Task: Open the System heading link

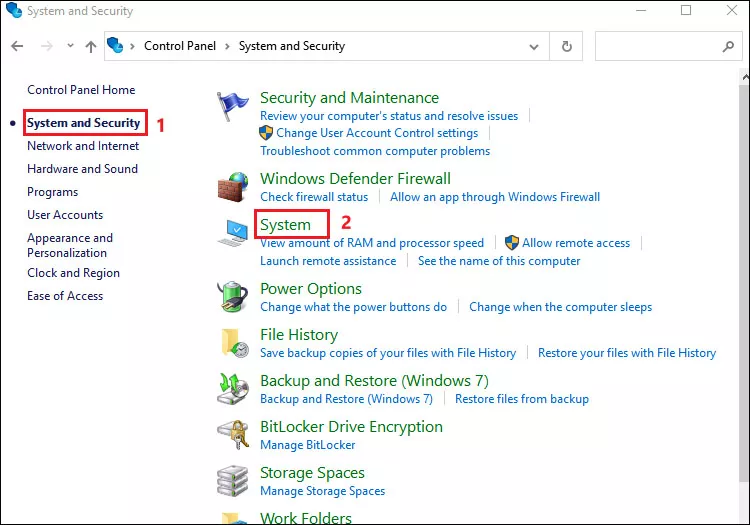Action: 286,225
